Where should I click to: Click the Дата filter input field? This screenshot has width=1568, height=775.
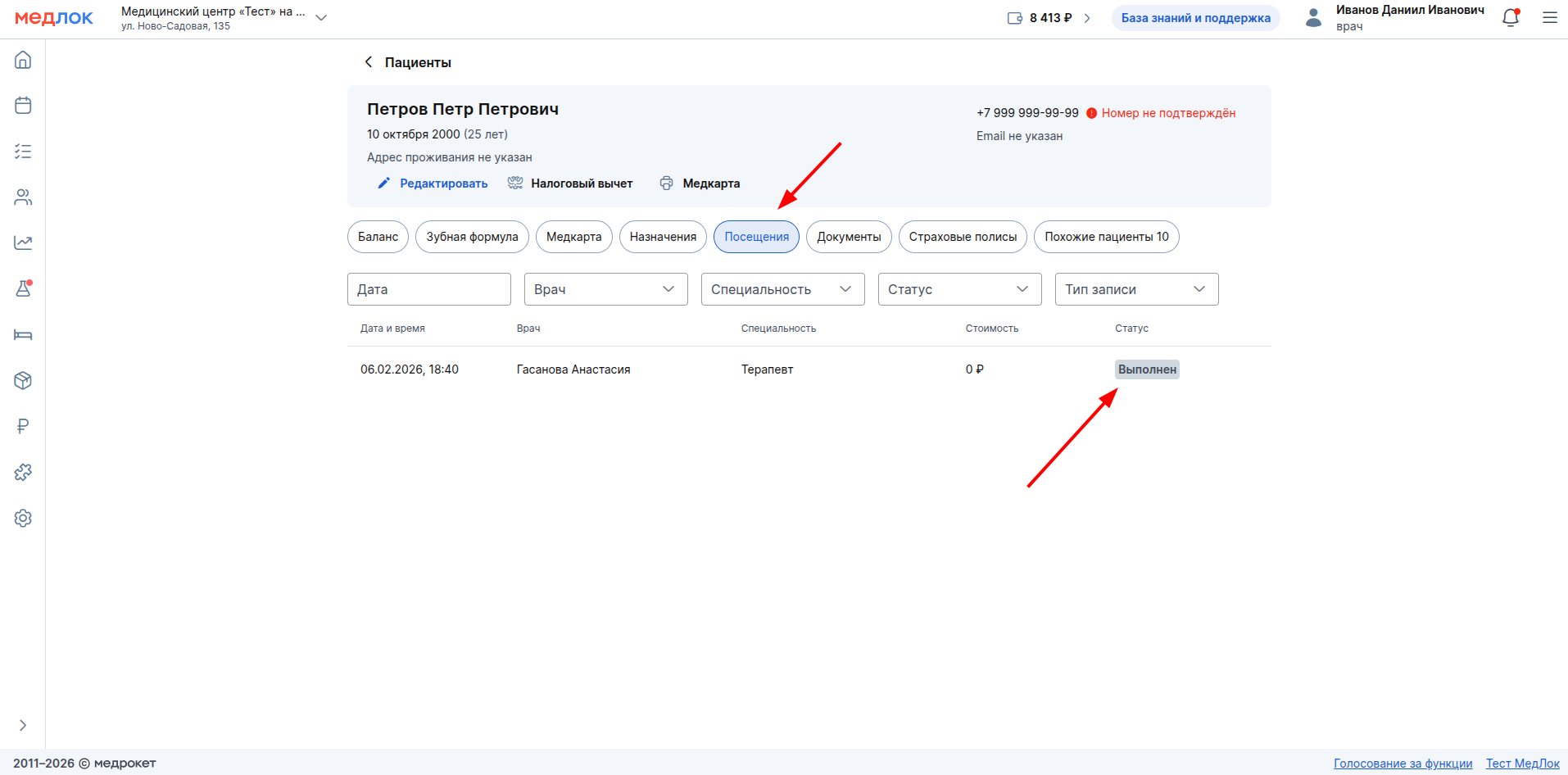[428, 289]
